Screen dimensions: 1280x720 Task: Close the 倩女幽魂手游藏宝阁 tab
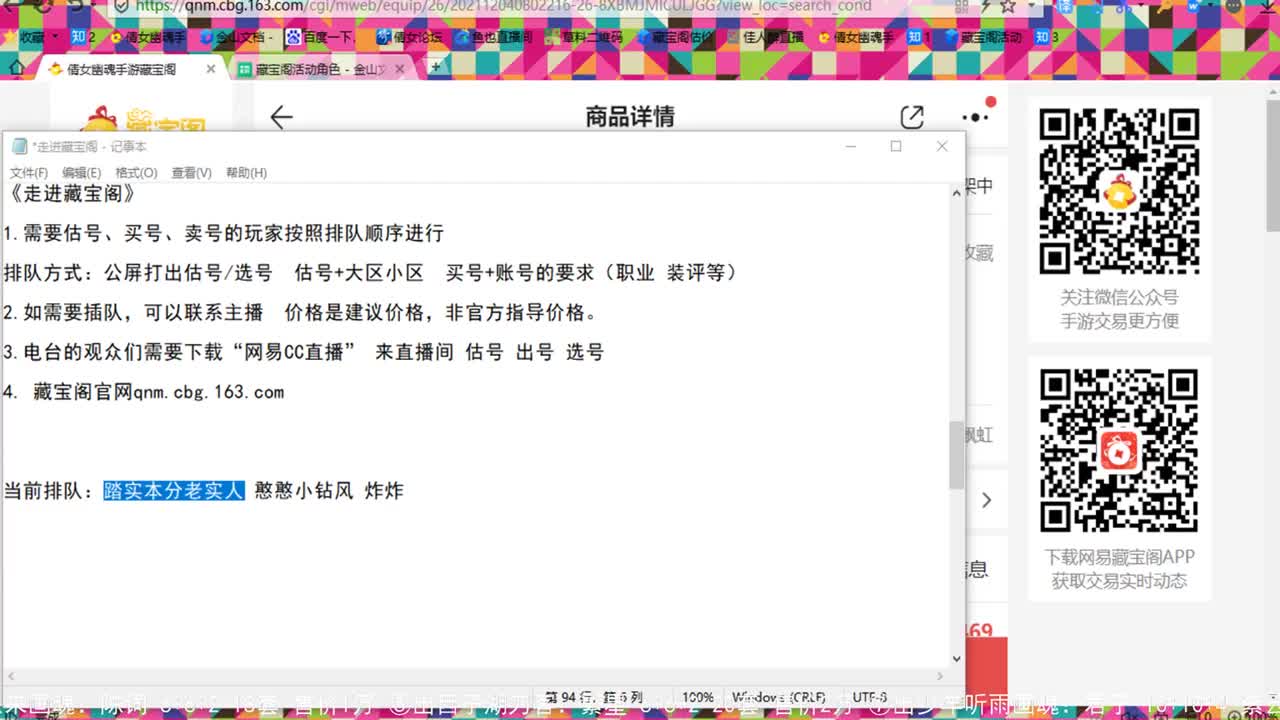point(210,69)
